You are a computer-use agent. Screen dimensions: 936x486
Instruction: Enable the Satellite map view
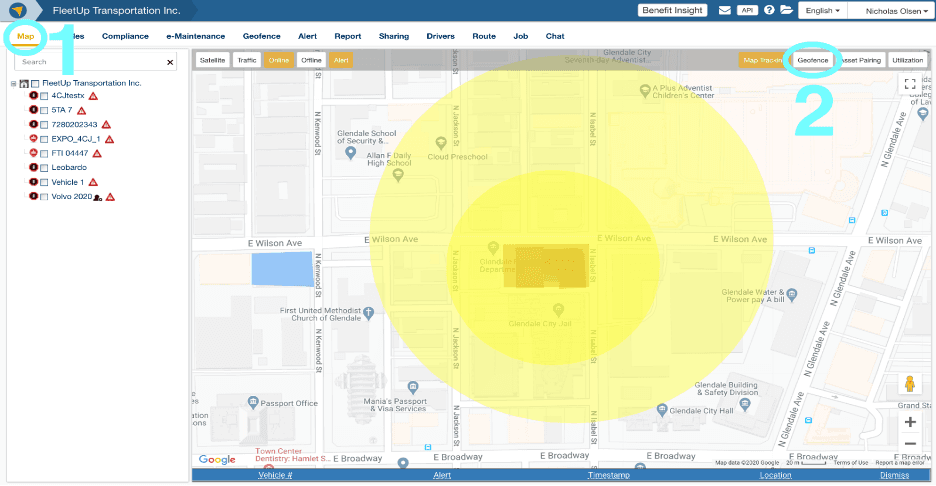pyautogui.click(x=212, y=60)
